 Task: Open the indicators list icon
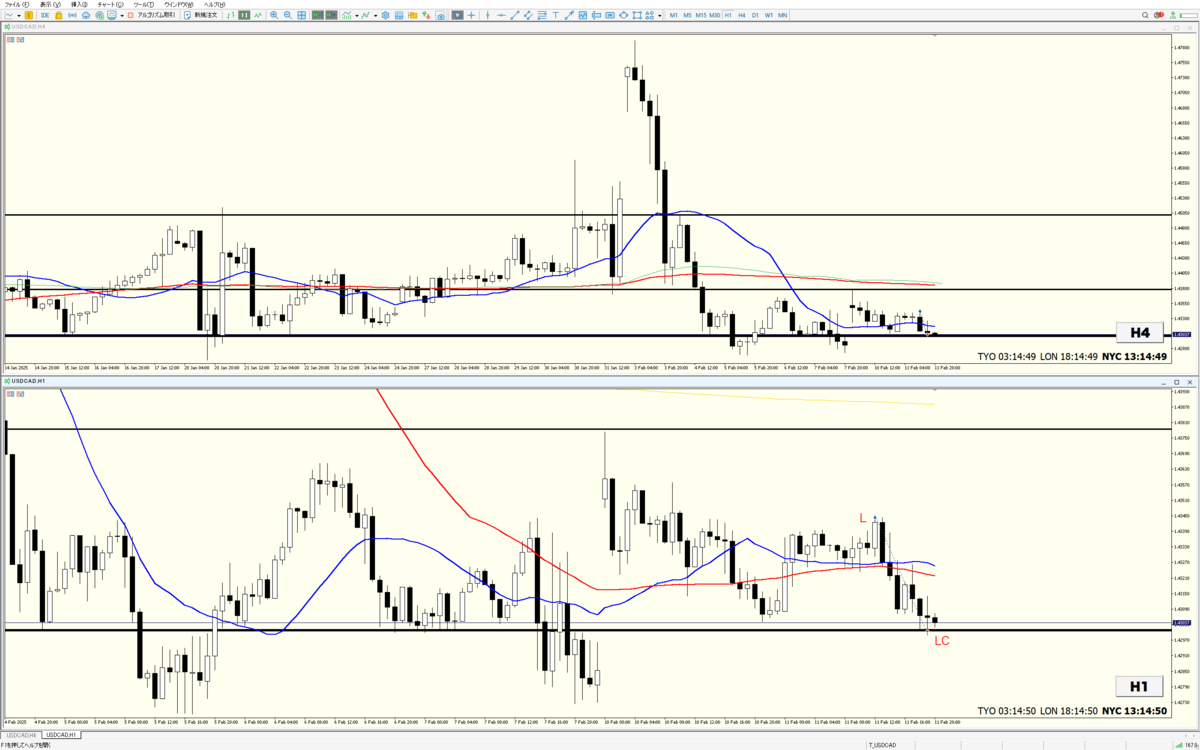(347, 15)
